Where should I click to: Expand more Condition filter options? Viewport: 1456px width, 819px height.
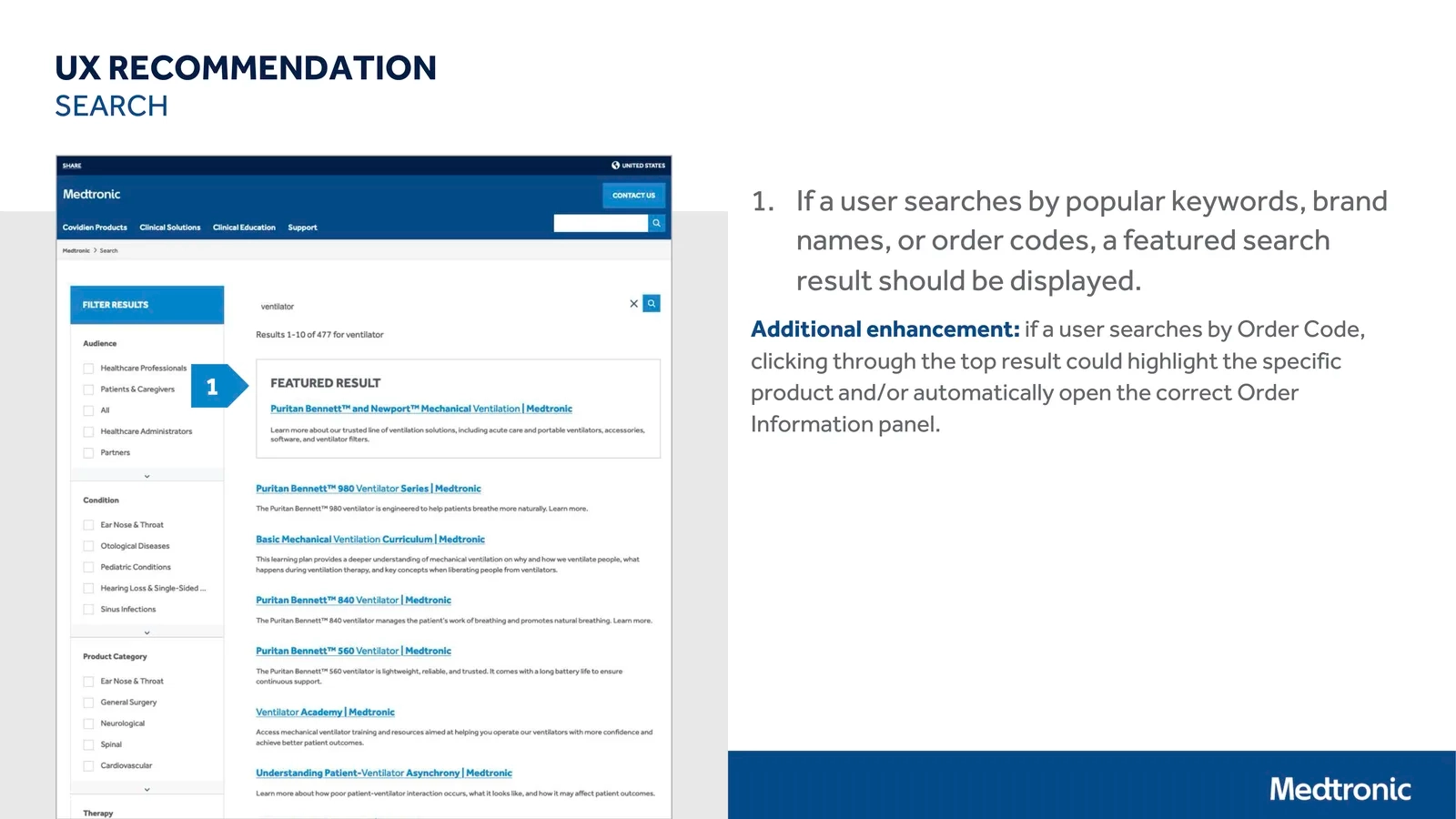(147, 632)
